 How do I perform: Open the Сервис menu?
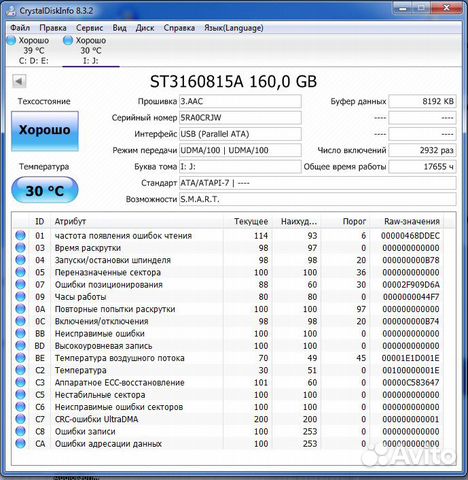coord(89,28)
